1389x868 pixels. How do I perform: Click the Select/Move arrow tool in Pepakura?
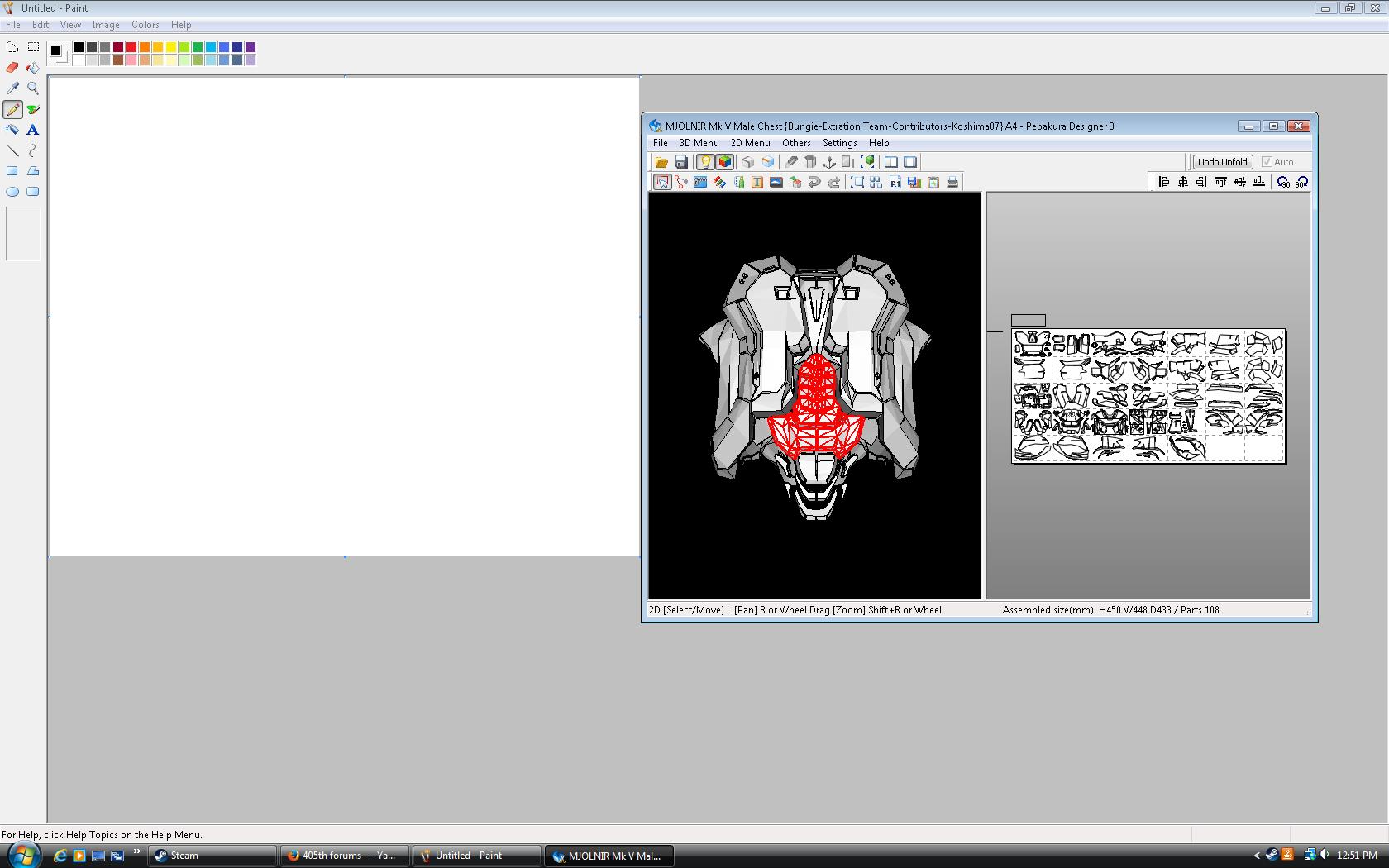[662, 182]
